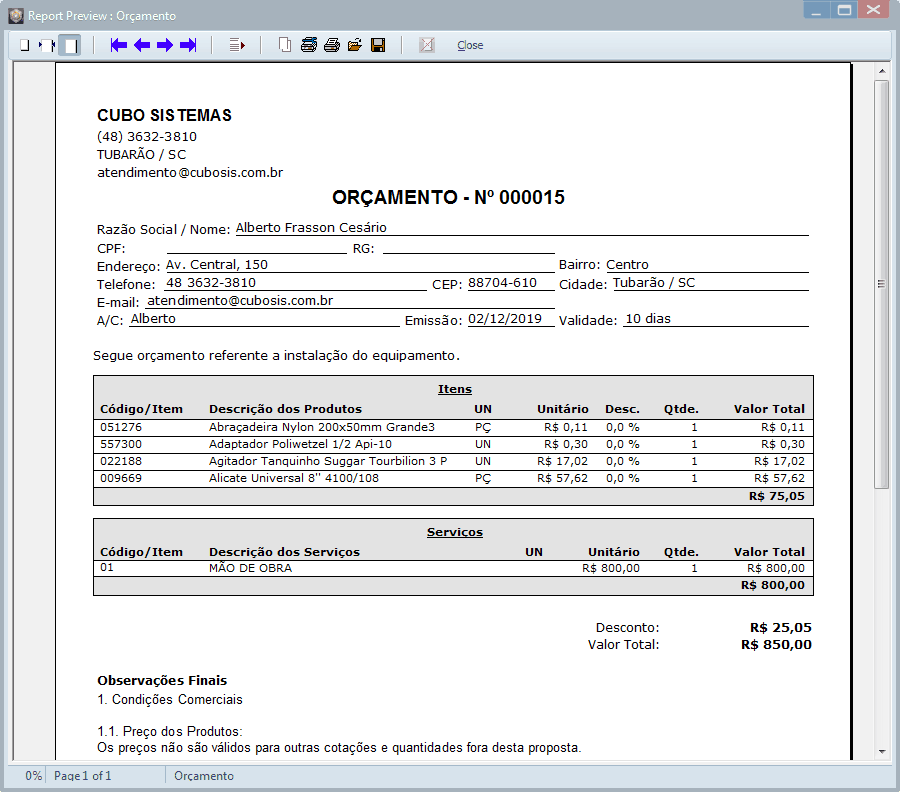Click the vertical scrollbar up arrow
The width and height of the screenshot is (900, 792).
click(882, 71)
